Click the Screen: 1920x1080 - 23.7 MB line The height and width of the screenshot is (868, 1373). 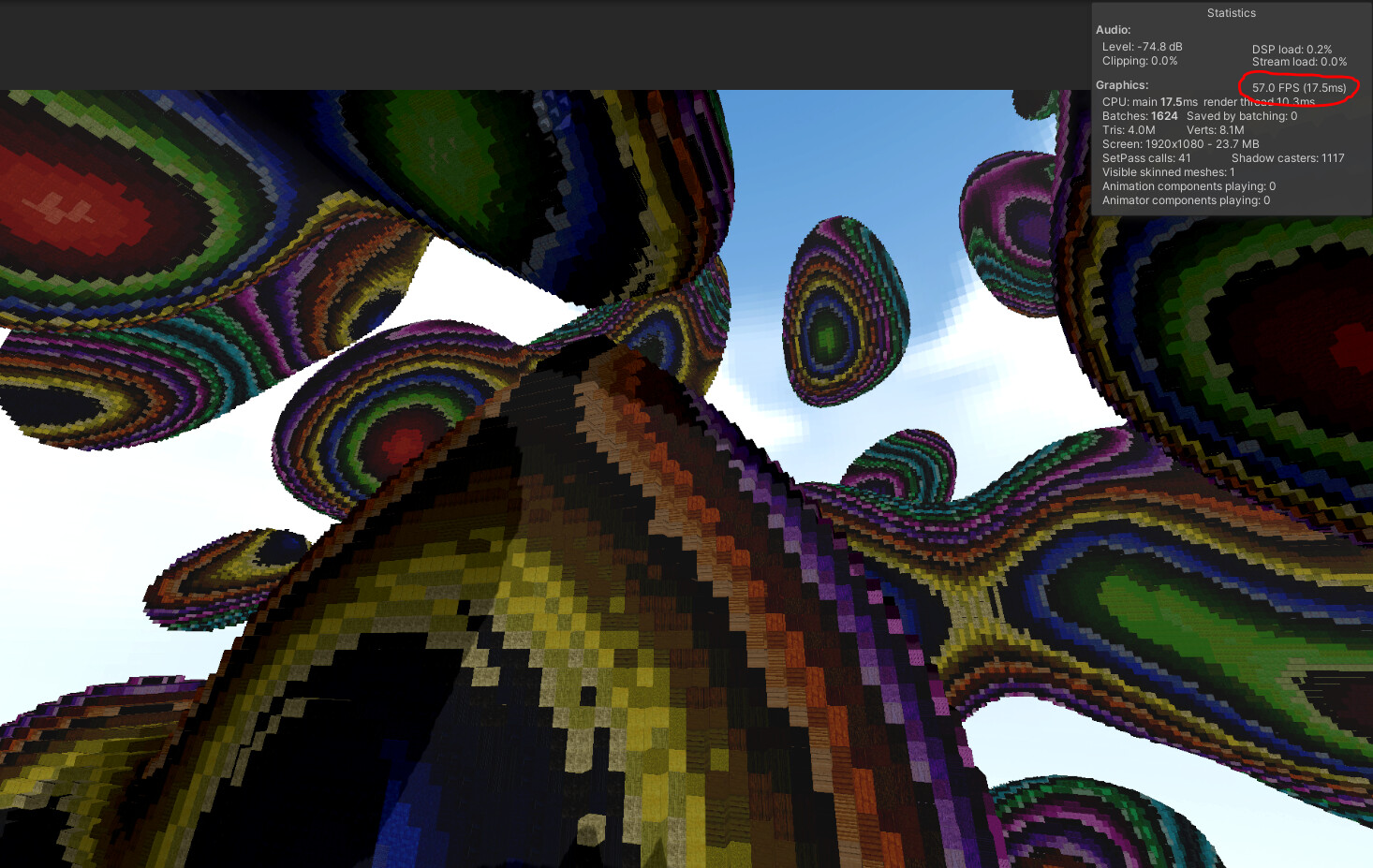[x=1181, y=144]
